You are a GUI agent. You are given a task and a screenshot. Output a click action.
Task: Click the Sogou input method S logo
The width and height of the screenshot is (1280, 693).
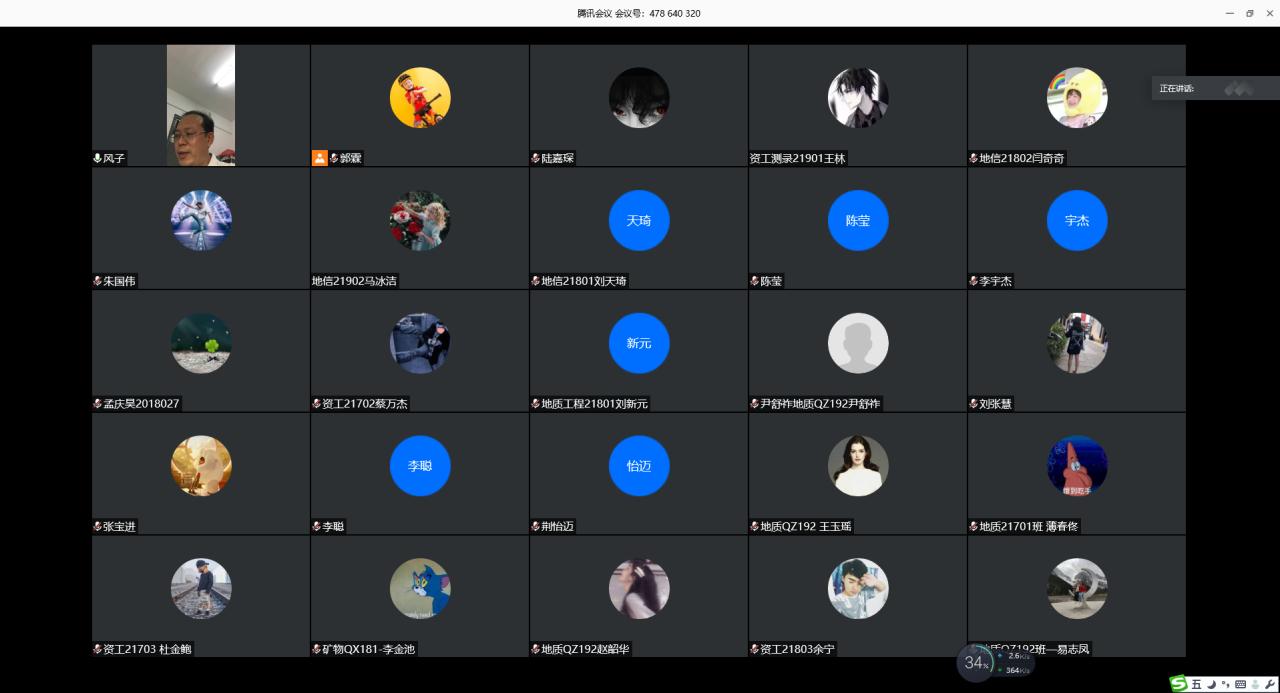tap(1180, 684)
